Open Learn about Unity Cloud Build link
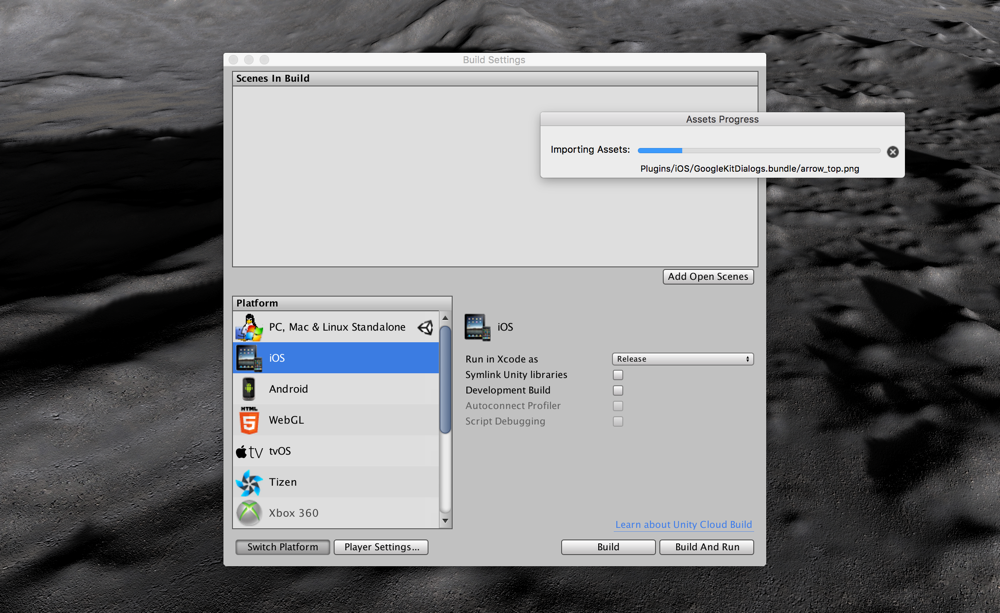The width and height of the screenshot is (1000, 613). [684, 524]
